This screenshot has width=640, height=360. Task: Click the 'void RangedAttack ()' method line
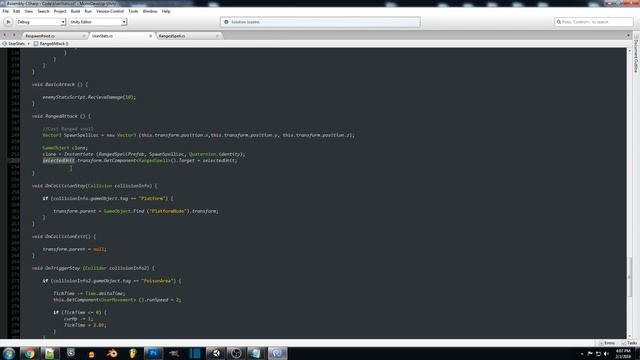click(61, 116)
